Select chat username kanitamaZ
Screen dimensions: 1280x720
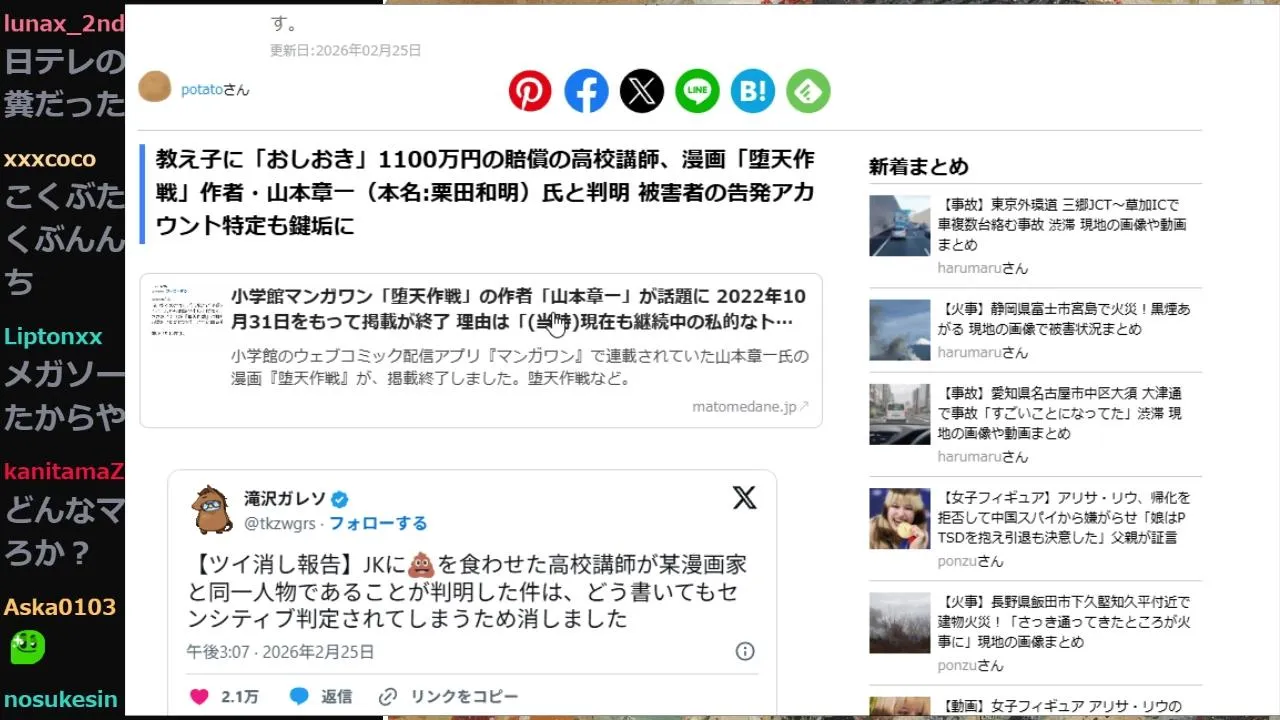(64, 472)
